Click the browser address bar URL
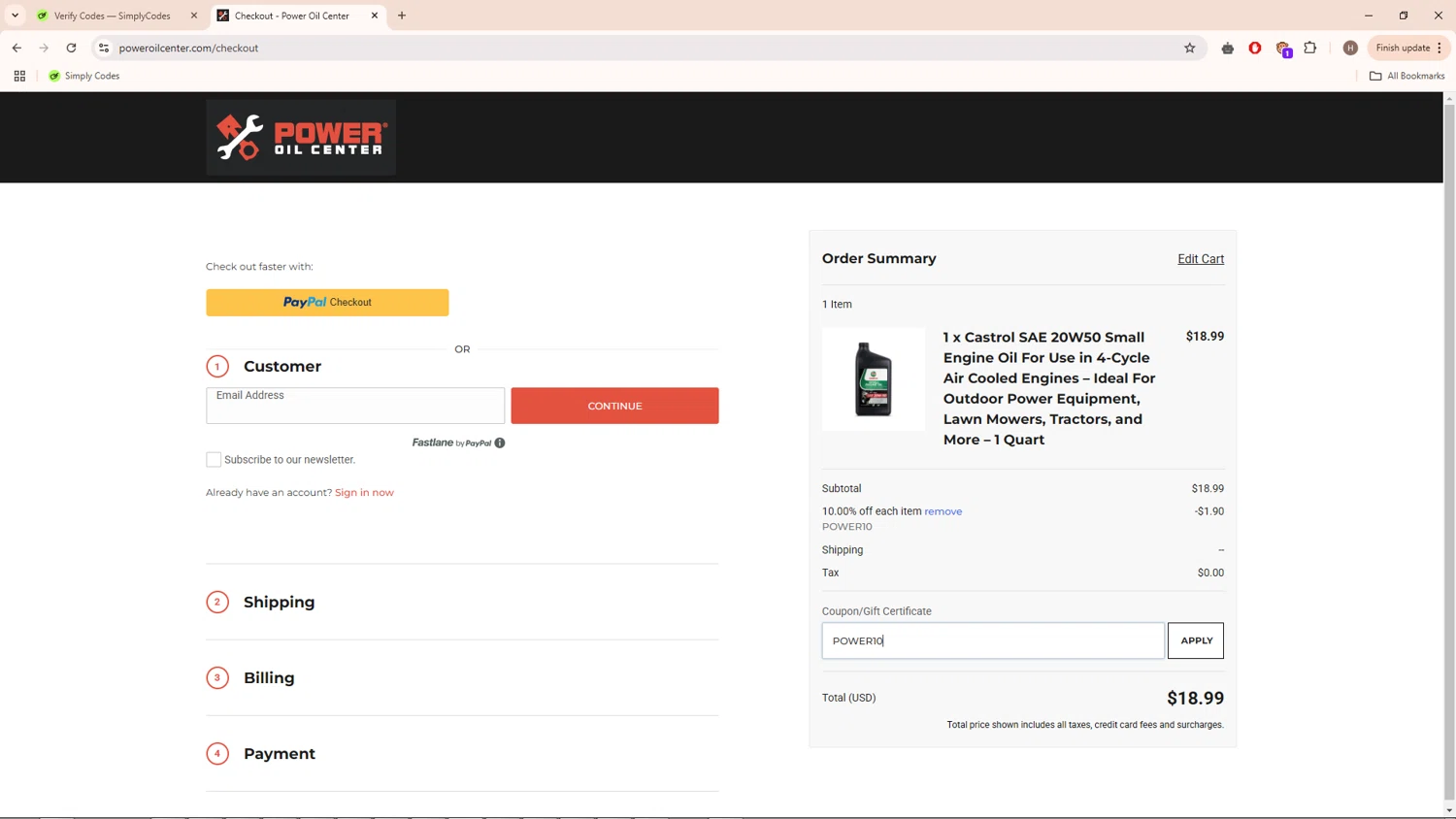Image resolution: width=1456 pixels, height=819 pixels. [x=188, y=48]
